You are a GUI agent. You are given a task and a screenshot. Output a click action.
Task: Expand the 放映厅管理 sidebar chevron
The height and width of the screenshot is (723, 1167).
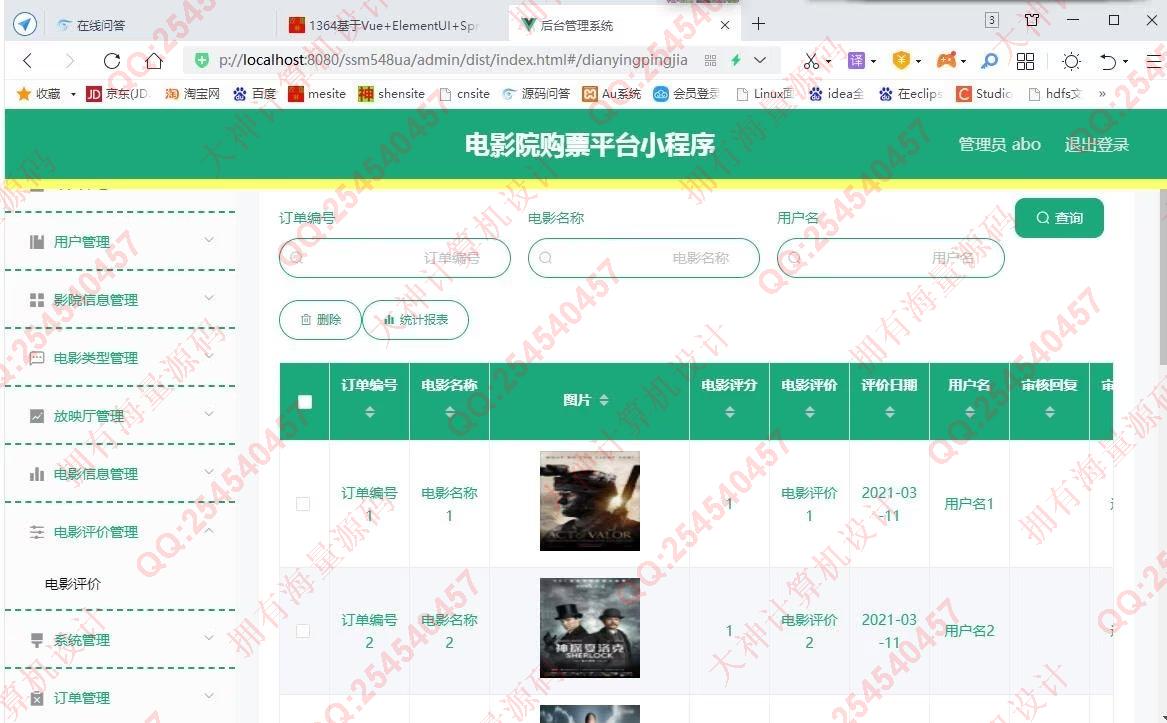pos(209,414)
